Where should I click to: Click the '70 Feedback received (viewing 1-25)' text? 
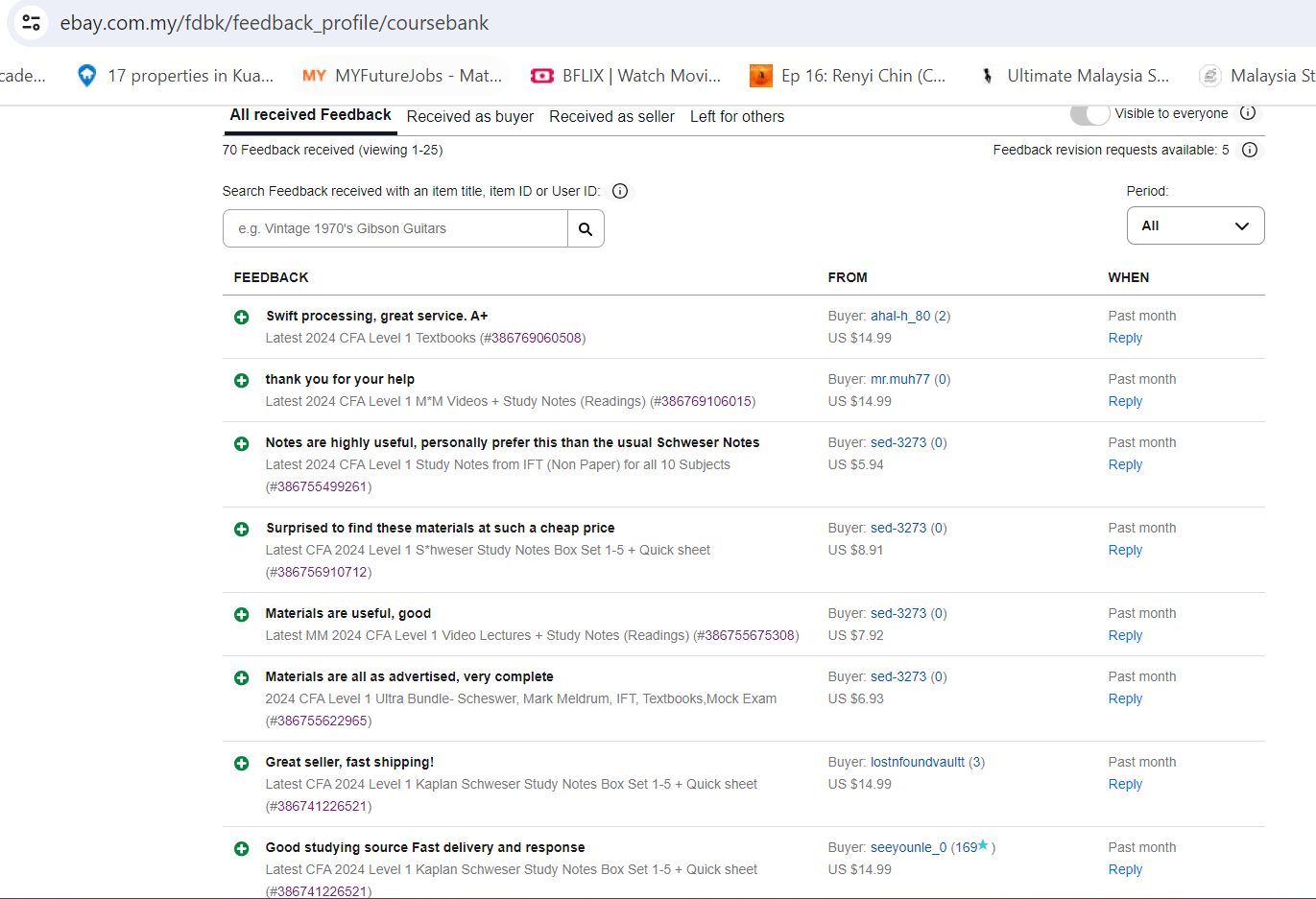[332, 150]
